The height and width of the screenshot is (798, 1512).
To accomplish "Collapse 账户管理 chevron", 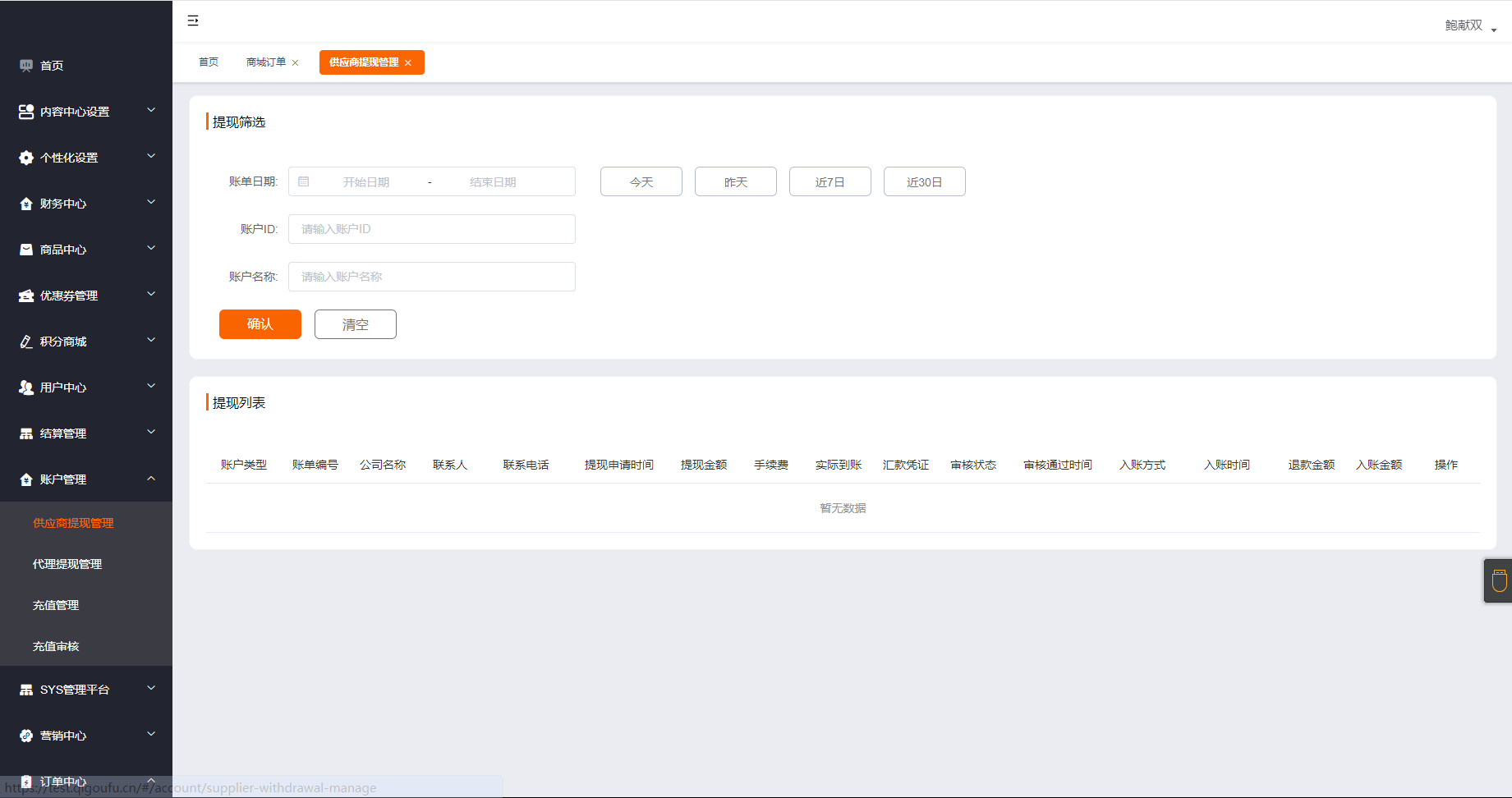I will (x=151, y=478).
